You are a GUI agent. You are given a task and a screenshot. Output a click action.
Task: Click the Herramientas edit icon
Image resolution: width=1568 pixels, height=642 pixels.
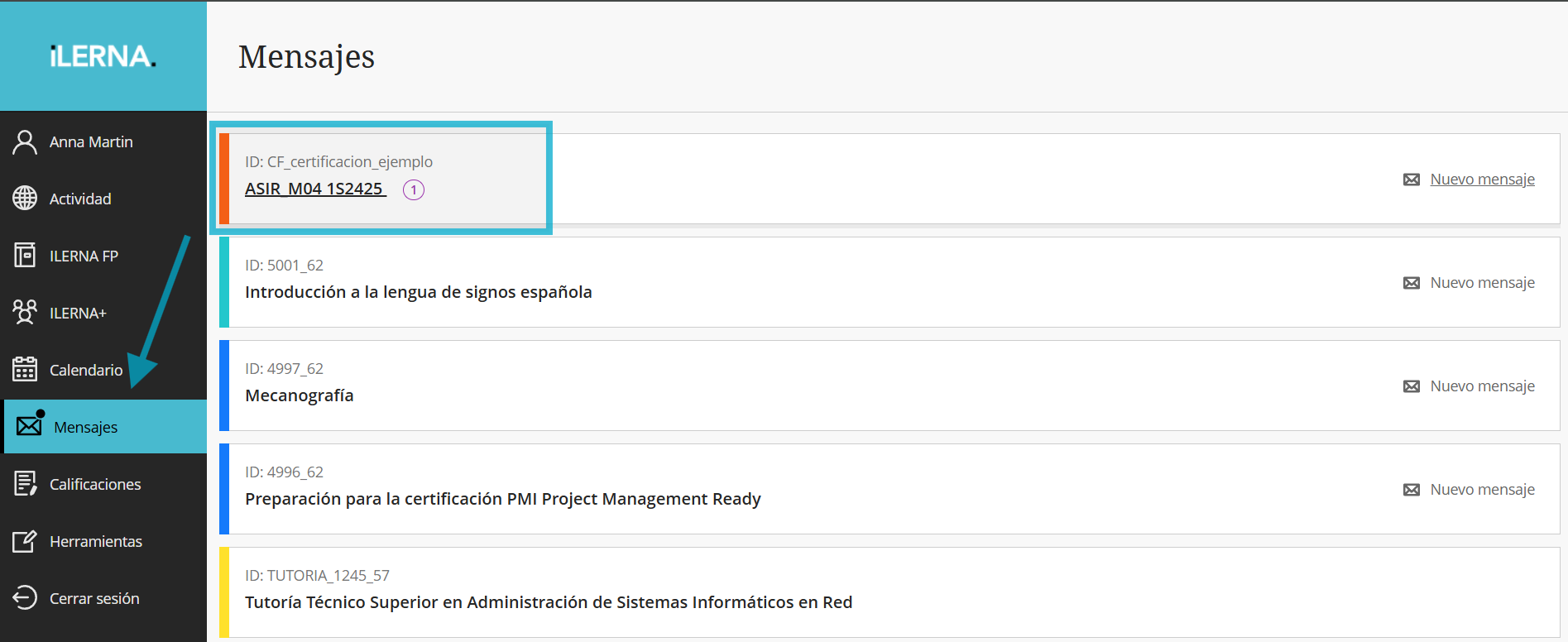(25, 541)
